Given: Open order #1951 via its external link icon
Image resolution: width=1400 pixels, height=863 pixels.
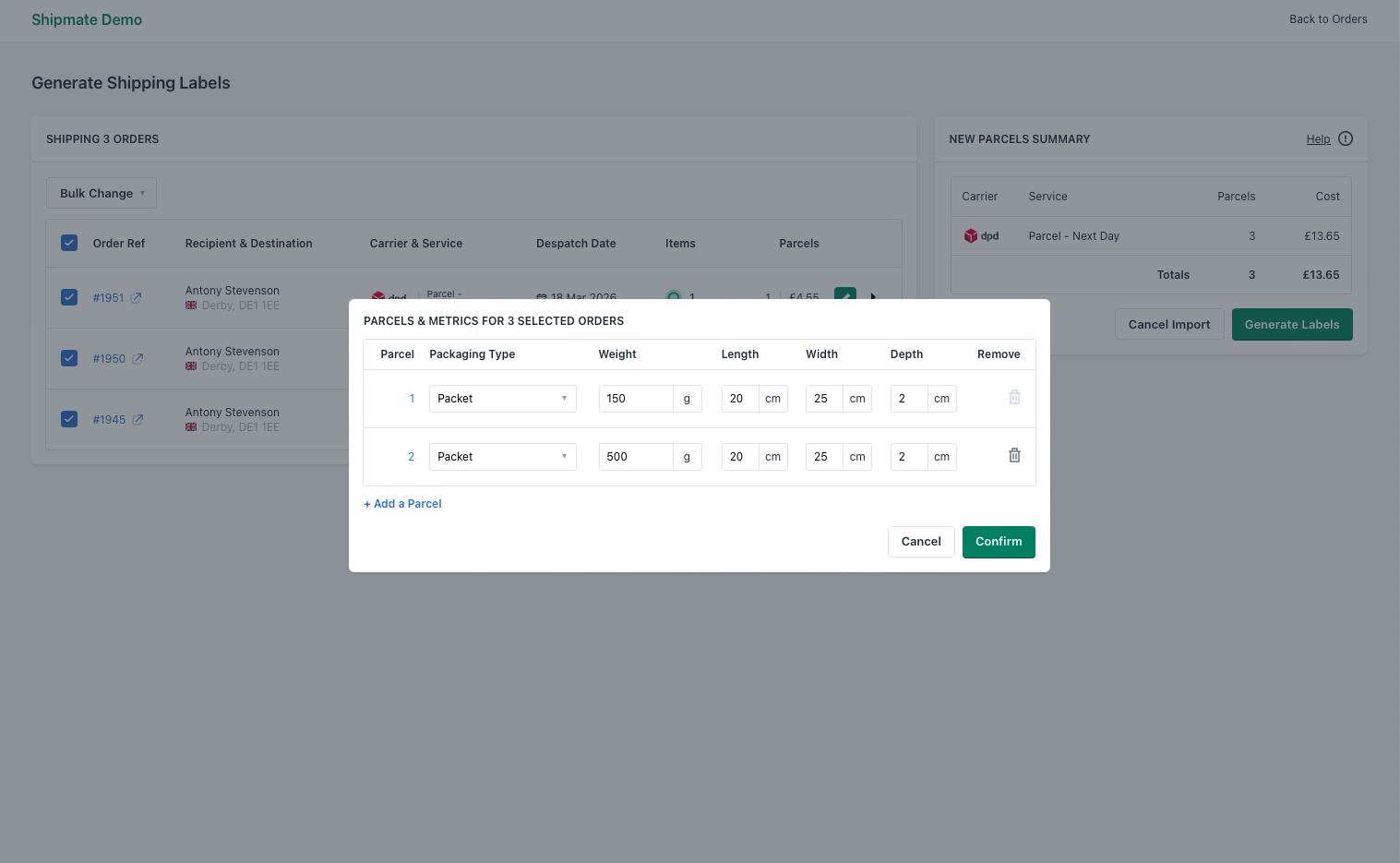Looking at the screenshot, I should coord(137,297).
